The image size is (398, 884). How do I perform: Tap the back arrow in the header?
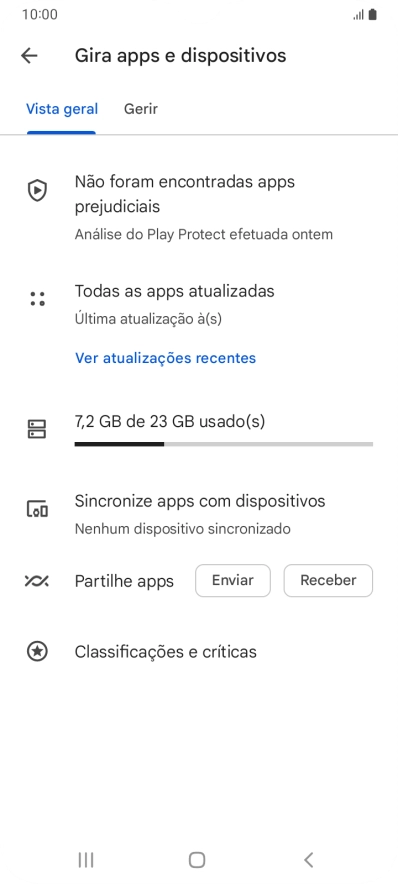point(29,55)
